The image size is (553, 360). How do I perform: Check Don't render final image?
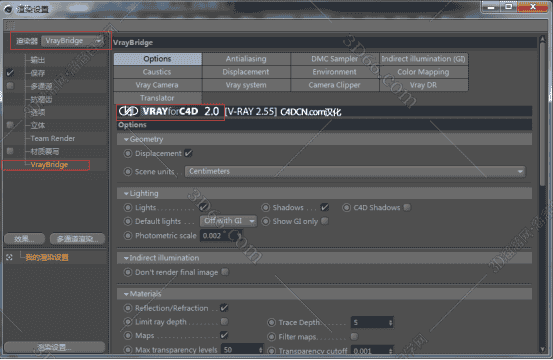coord(225,272)
